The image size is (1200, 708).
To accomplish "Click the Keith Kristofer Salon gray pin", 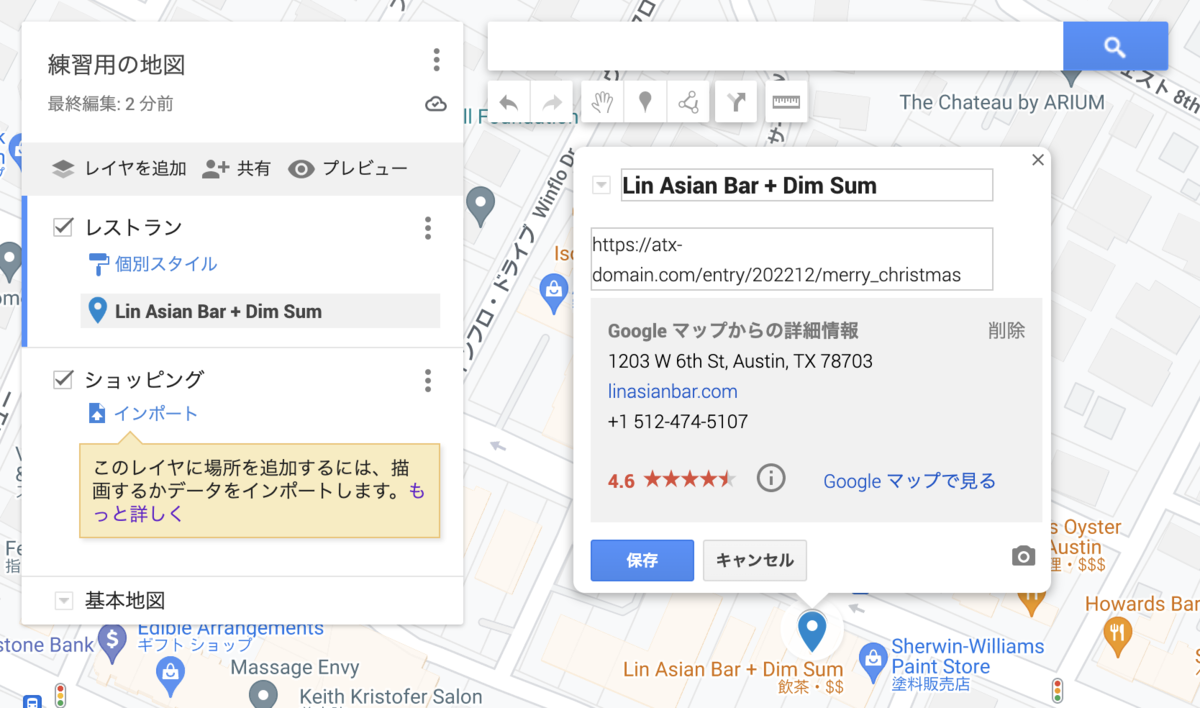I will tap(263, 693).
